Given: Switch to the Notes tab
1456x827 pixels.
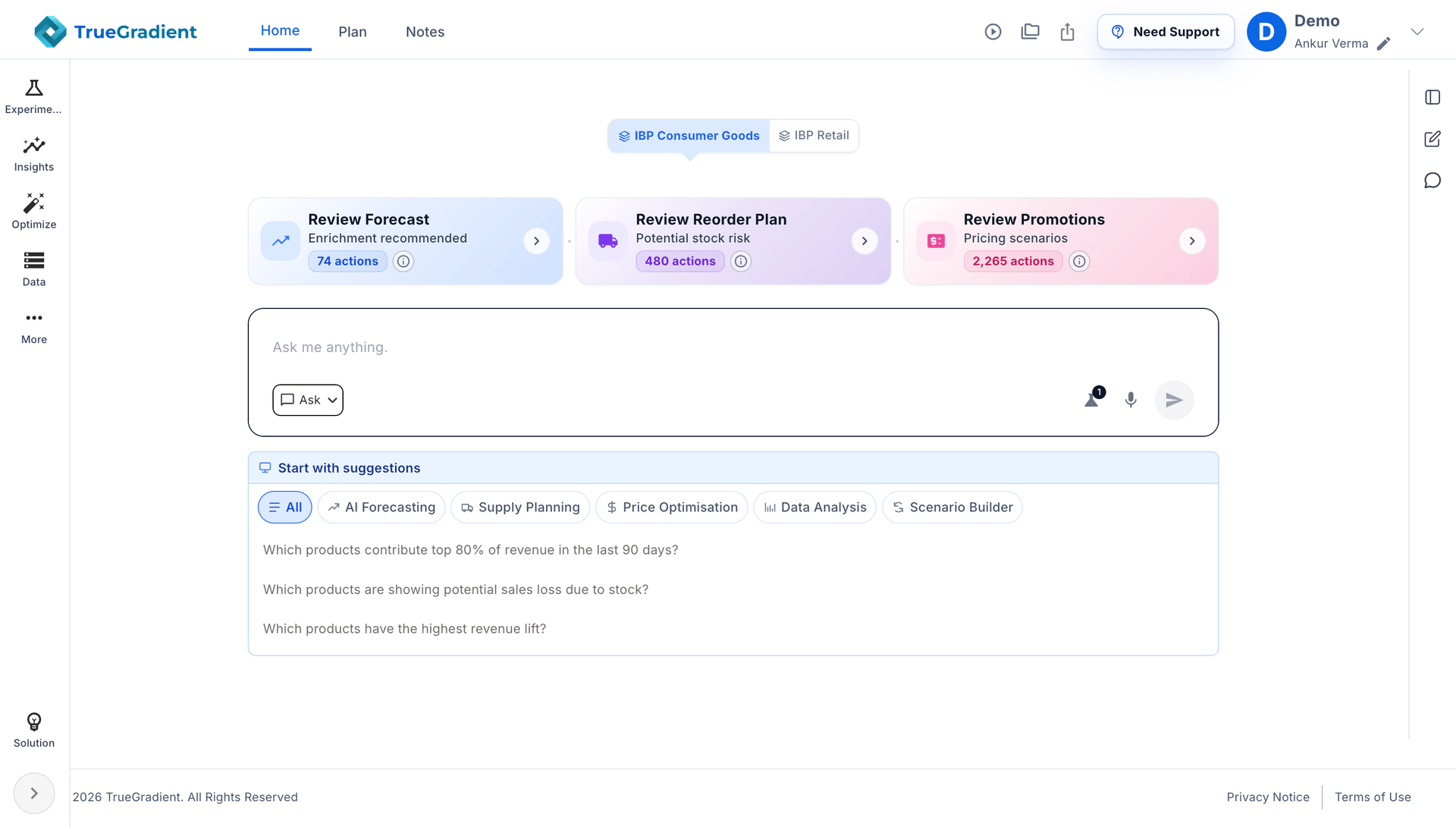Looking at the screenshot, I should click(425, 32).
